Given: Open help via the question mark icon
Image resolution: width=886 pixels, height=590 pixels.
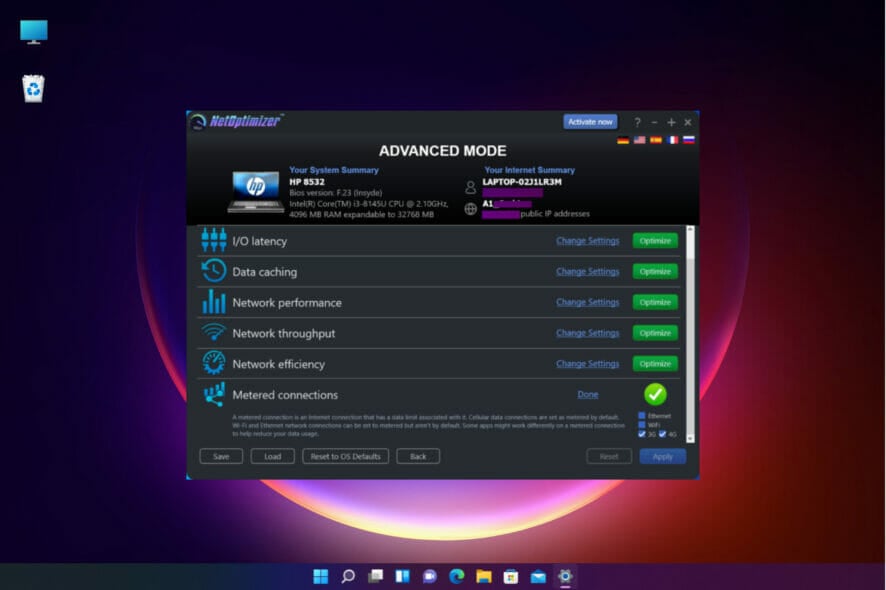Looking at the screenshot, I should click(x=637, y=121).
